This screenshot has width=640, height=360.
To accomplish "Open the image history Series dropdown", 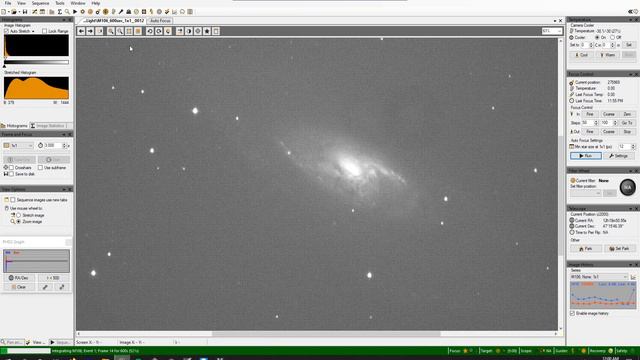I will [599, 277].
